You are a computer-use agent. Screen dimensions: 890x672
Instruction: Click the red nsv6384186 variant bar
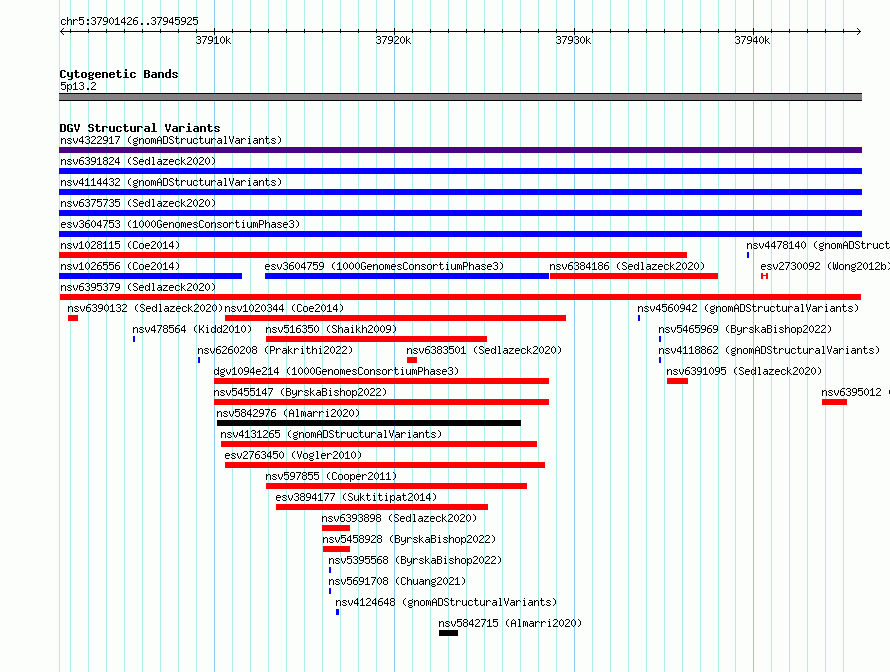[x=633, y=276]
